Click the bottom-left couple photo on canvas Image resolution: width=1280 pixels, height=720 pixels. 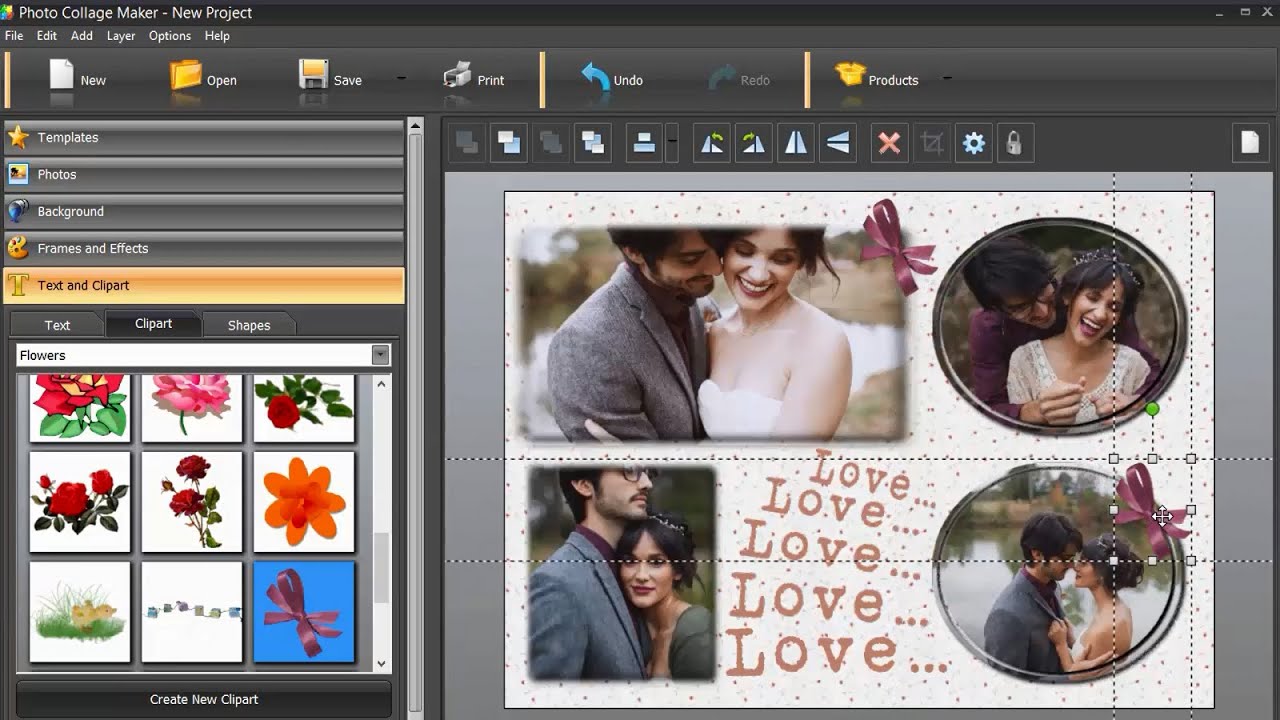(x=622, y=573)
